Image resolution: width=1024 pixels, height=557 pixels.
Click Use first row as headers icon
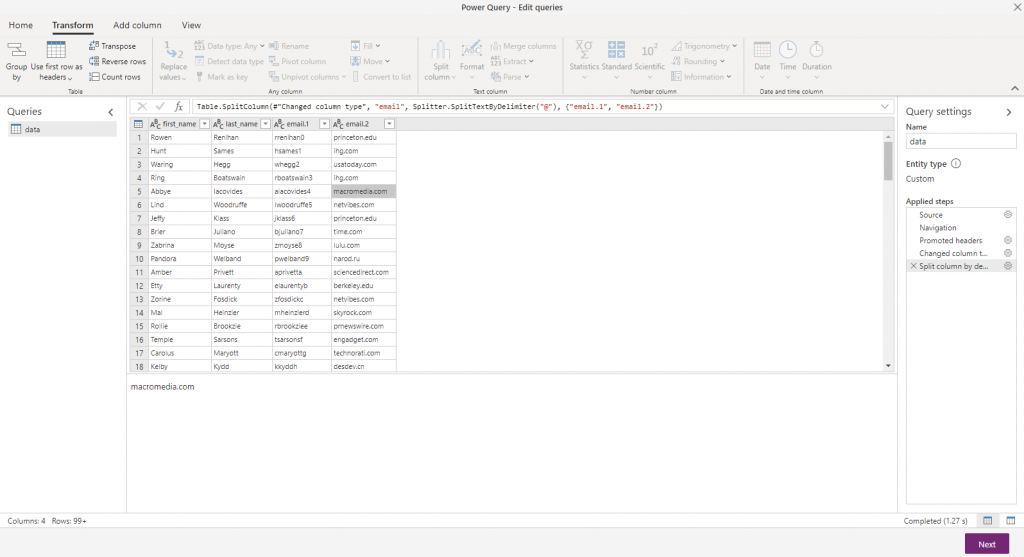coord(56,50)
